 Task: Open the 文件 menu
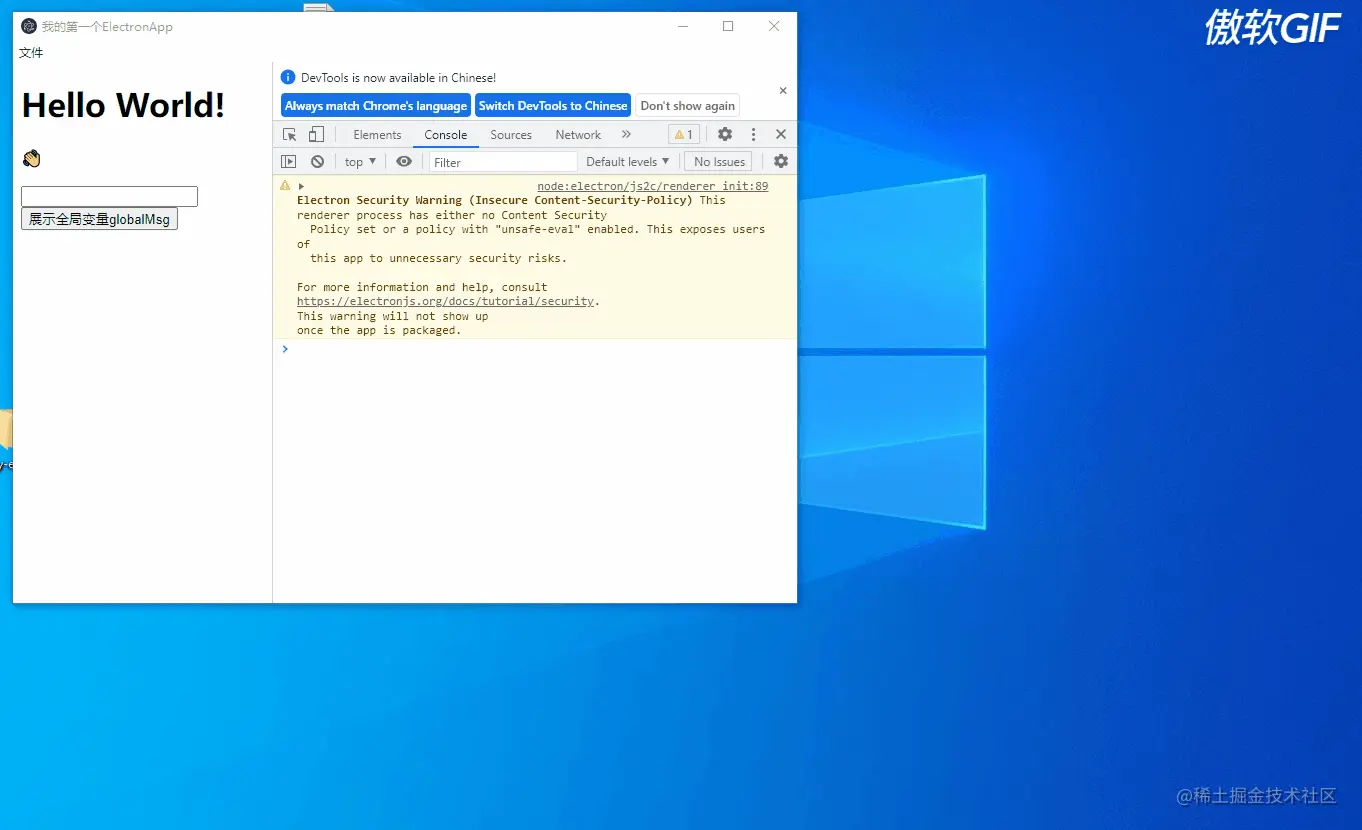pos(31,53)
